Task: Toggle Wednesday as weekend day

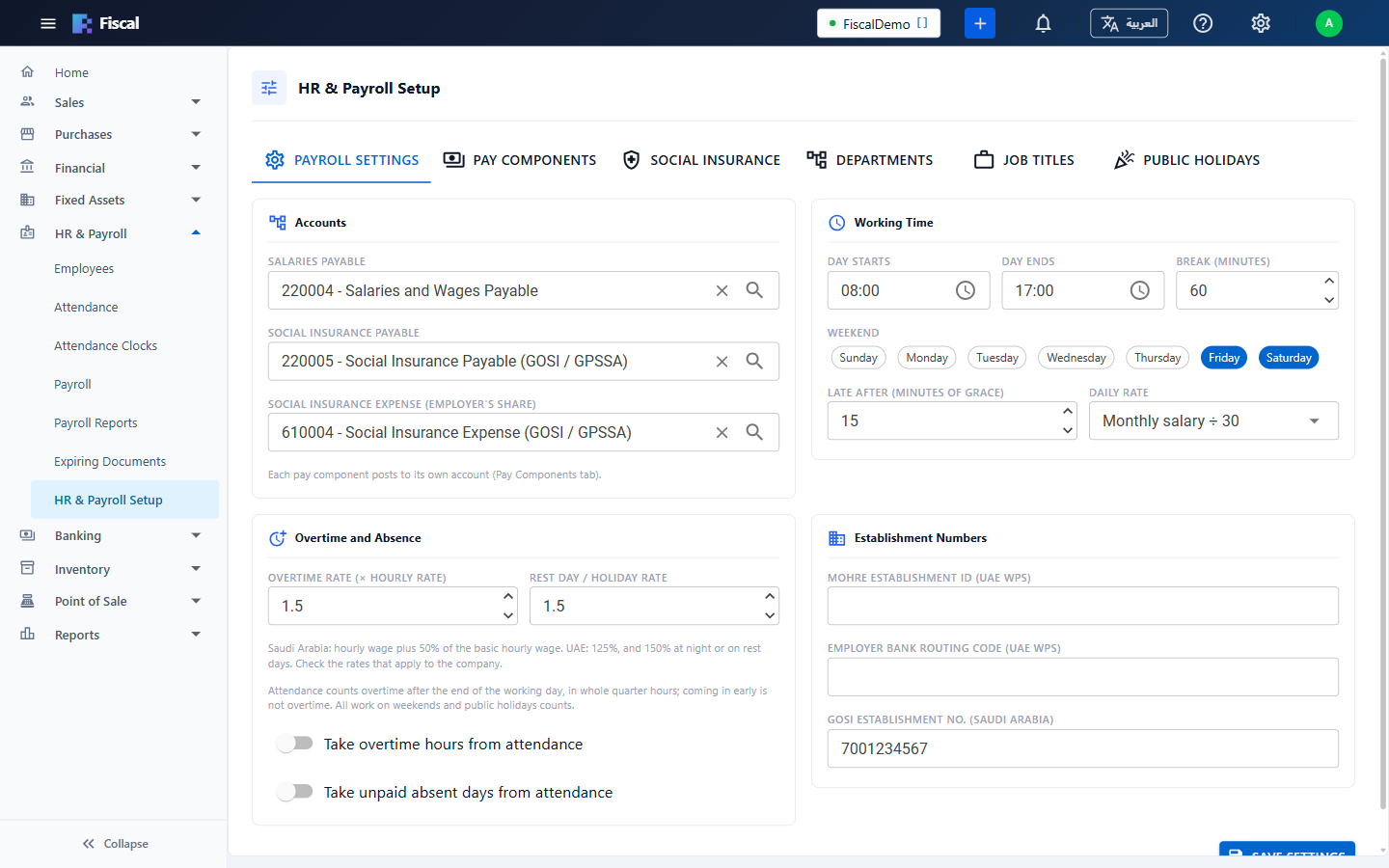Action: [1076, 358]
